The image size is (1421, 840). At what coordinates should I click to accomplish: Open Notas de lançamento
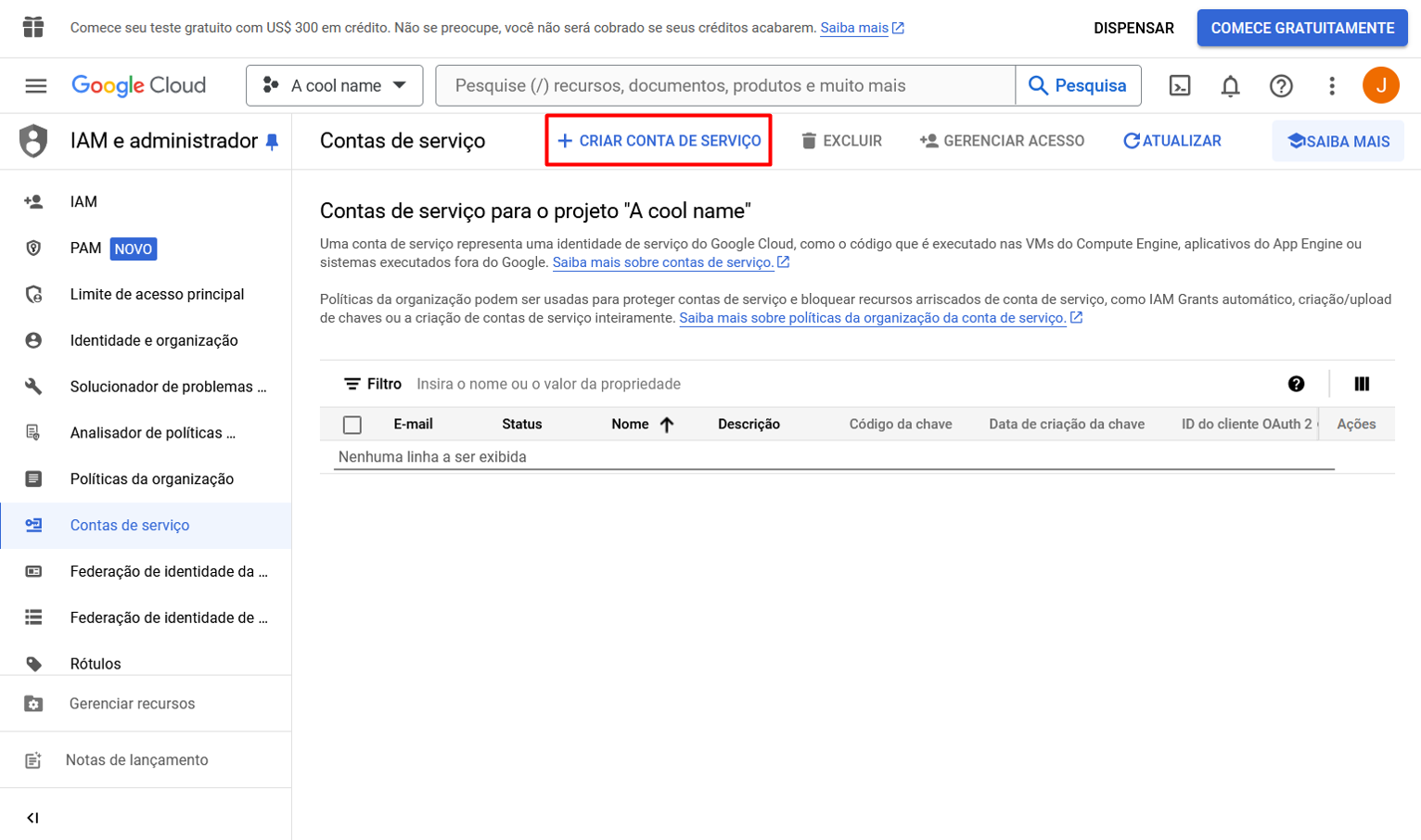pos(146,760)
